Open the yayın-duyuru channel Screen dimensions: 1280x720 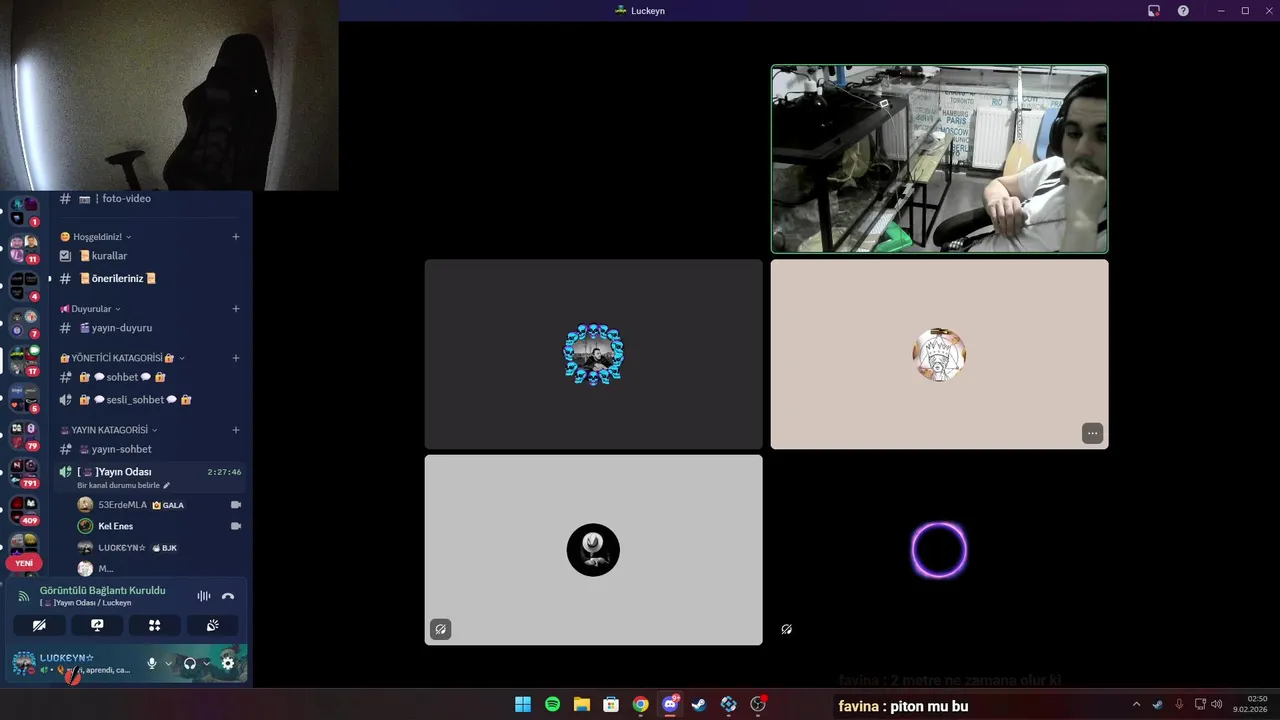(x=149, y=328)
